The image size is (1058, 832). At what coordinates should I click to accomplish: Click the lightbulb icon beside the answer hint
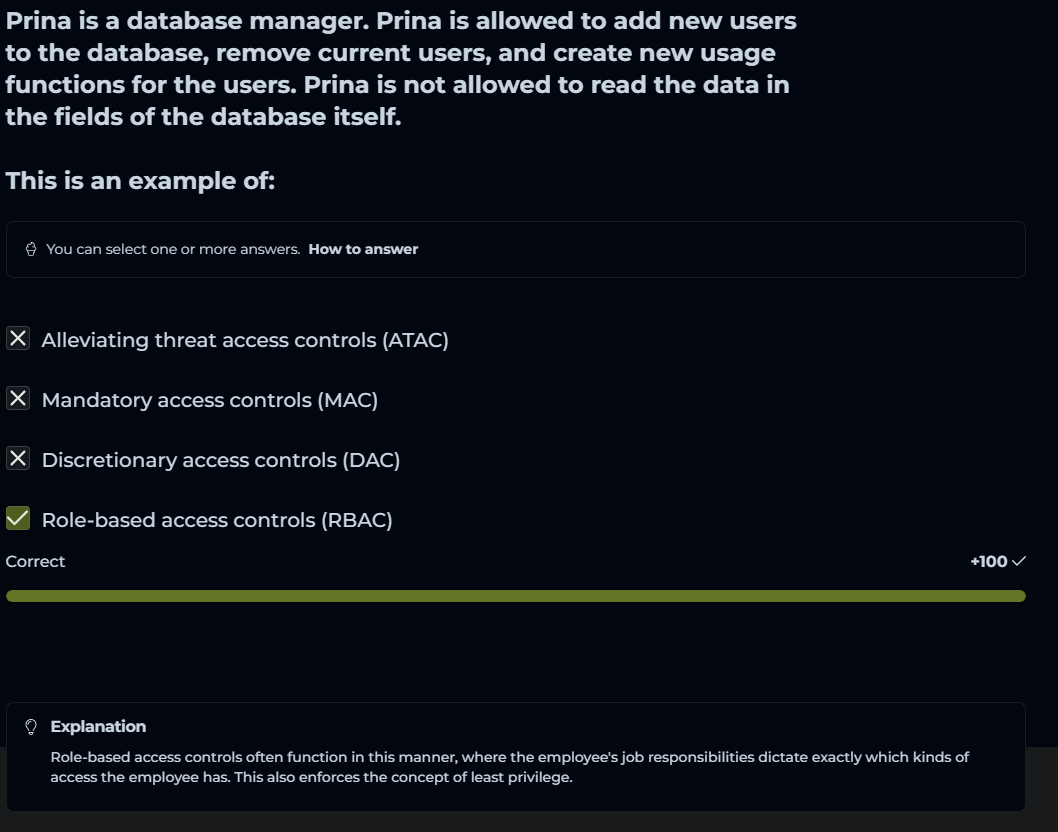tap(31, 249)
